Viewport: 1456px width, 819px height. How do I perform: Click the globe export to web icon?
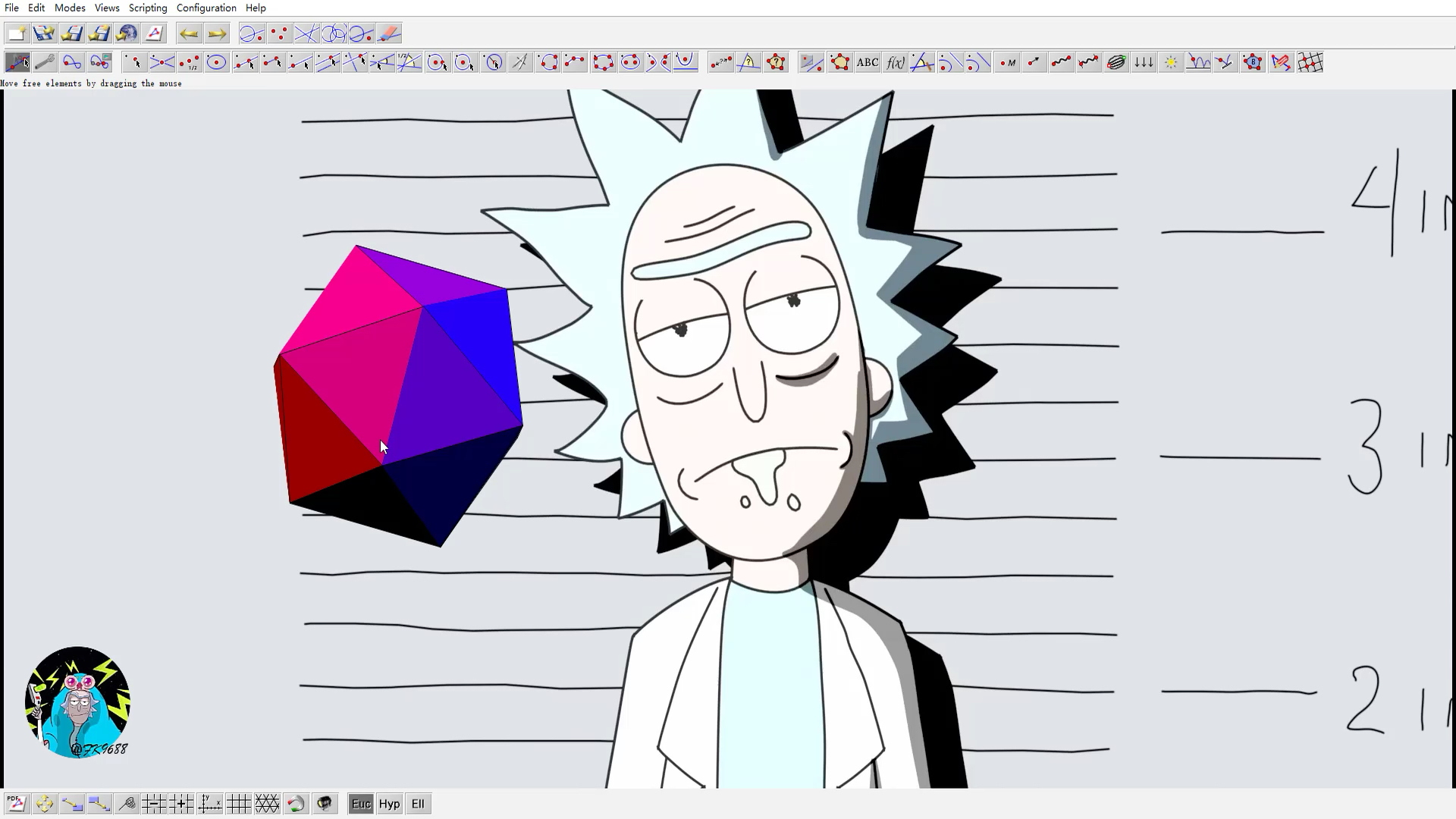(127, 33)
